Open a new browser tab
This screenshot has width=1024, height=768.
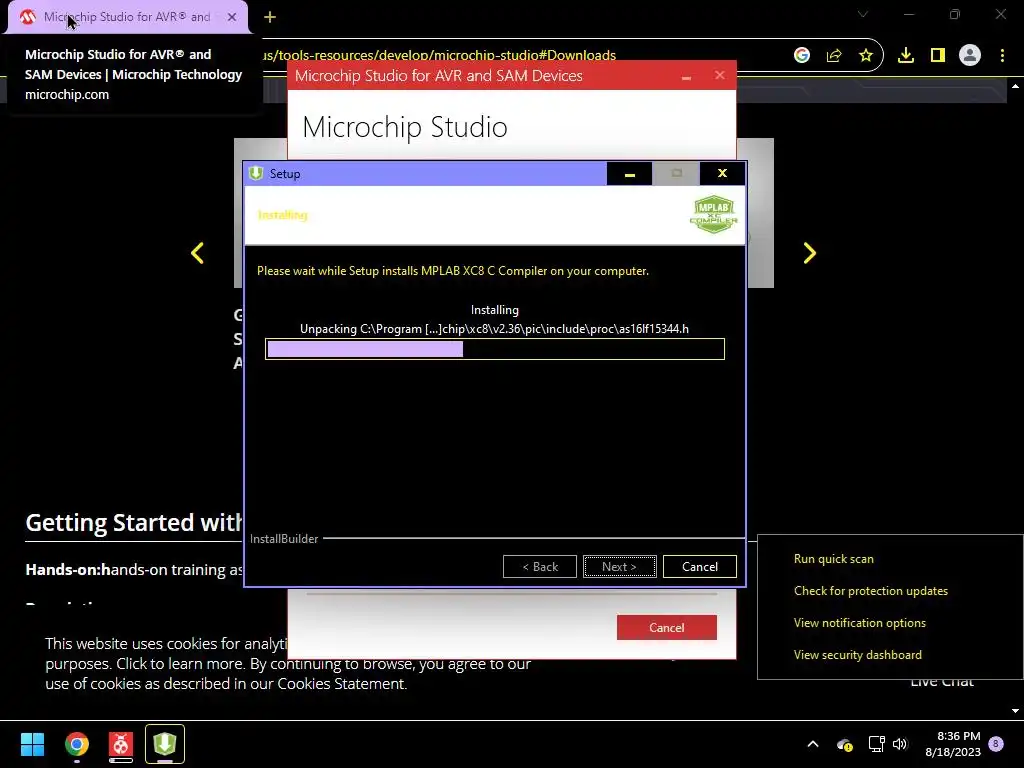tap(270, 17)
